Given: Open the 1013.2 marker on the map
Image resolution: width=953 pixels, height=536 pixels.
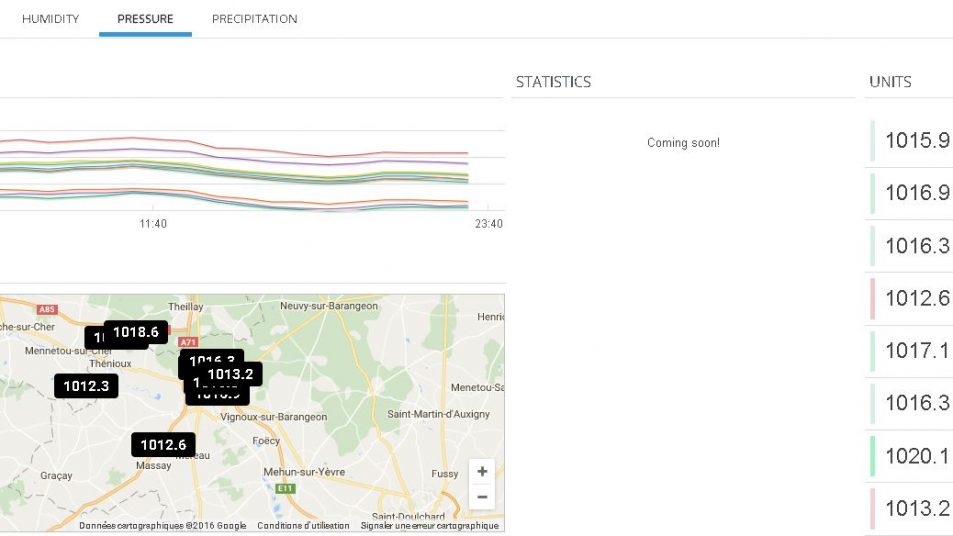Looking at the screenshot, I should 231,375.
